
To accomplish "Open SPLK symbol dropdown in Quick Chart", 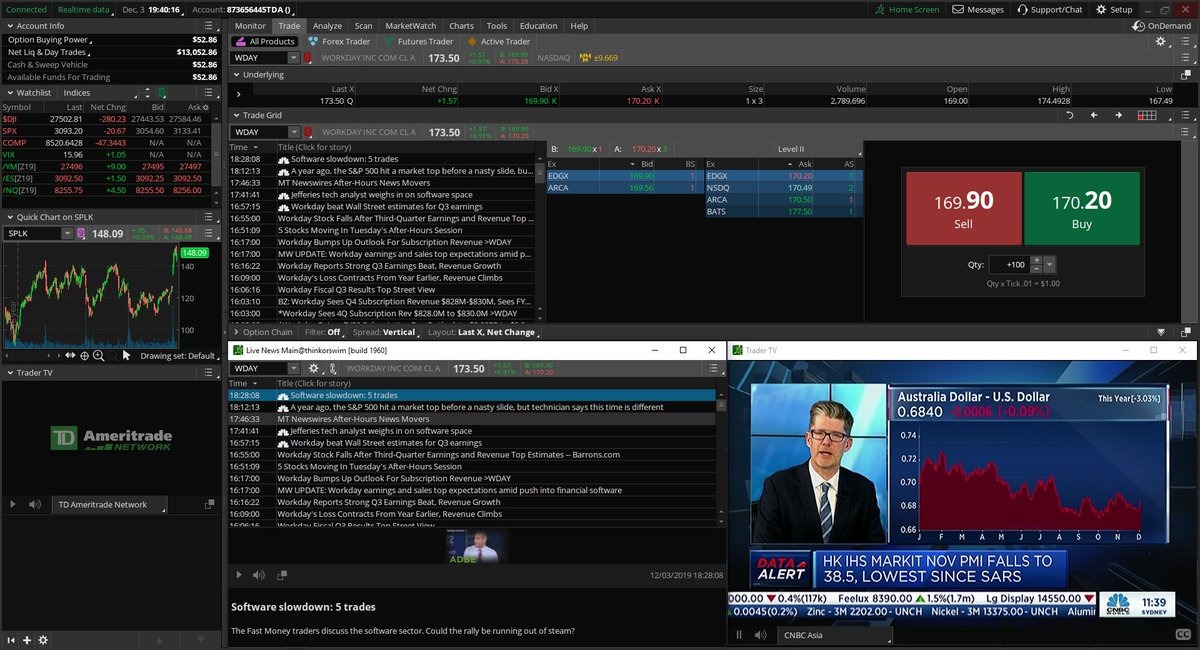I will (67, 234).
